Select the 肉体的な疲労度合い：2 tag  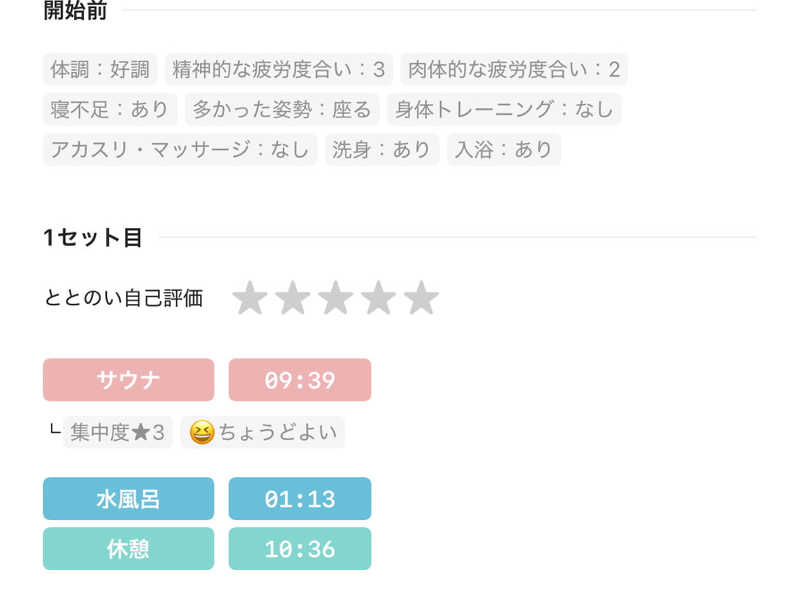click(514, 69)
